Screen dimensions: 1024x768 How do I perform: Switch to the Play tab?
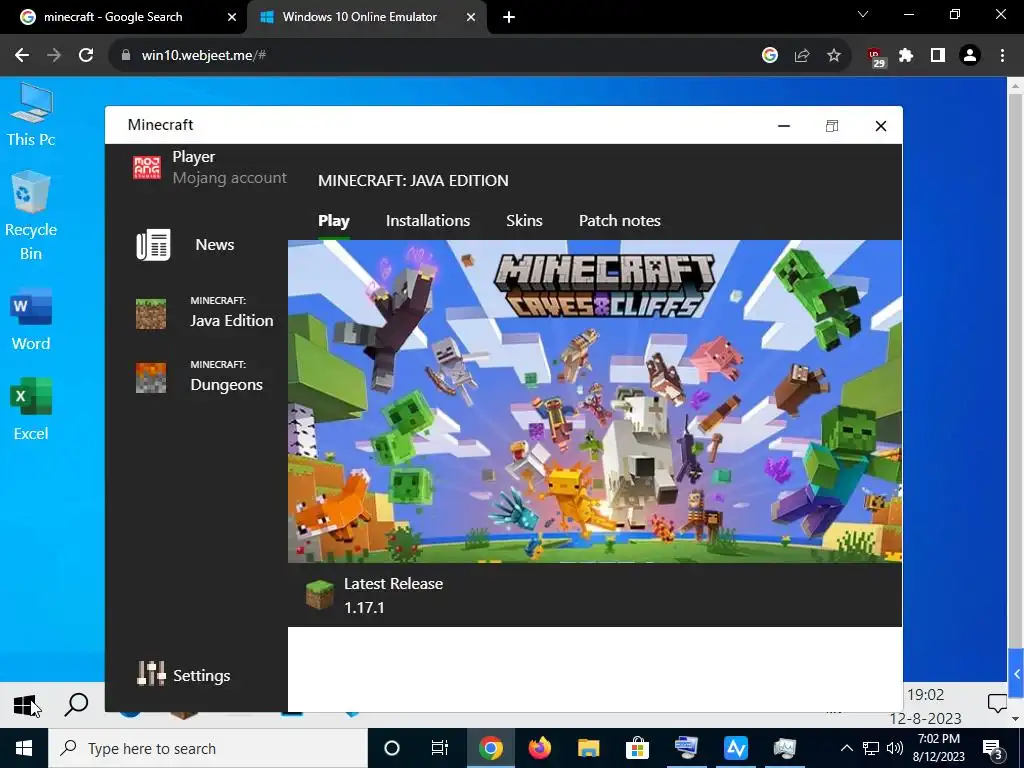point(334,221)
